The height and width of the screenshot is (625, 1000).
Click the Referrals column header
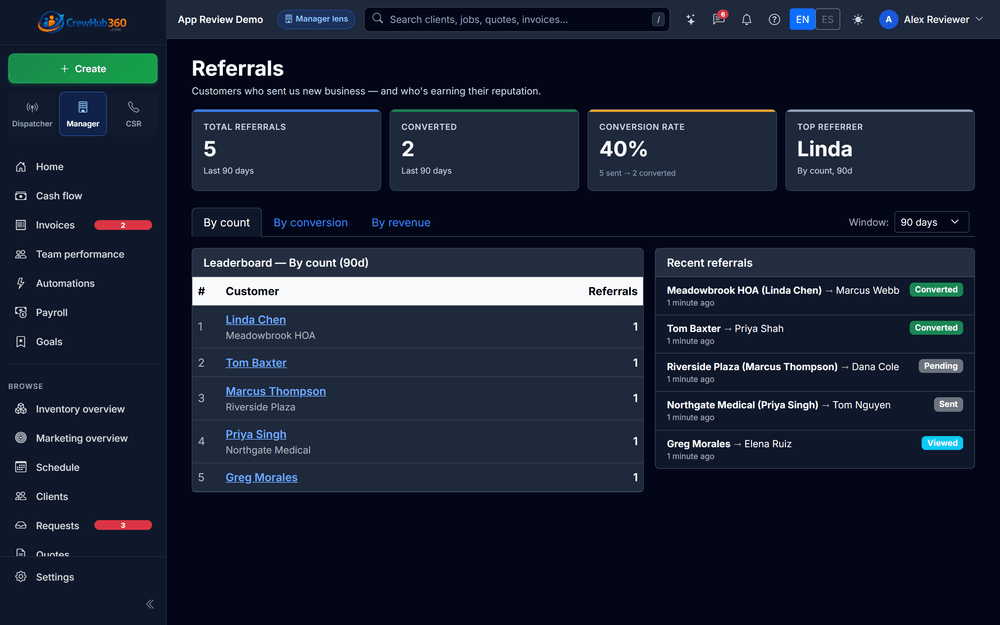[612, 291]
